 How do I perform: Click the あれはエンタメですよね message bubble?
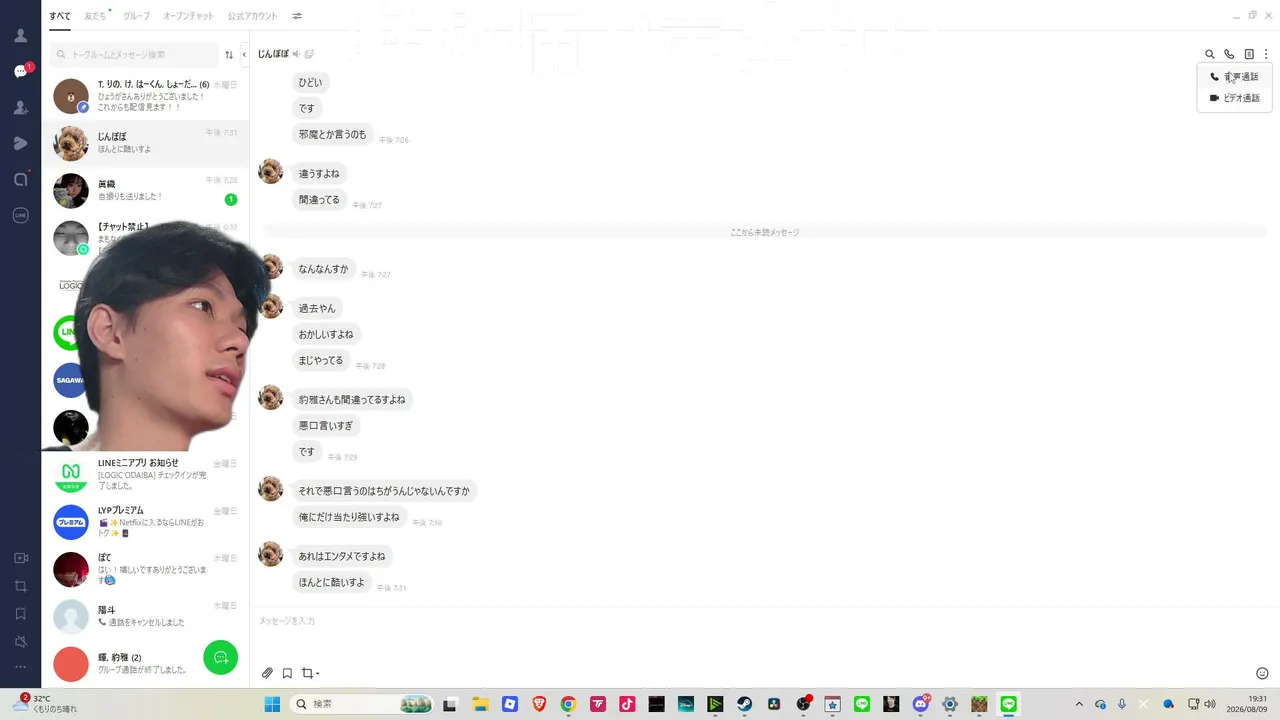tap(341, 556)
